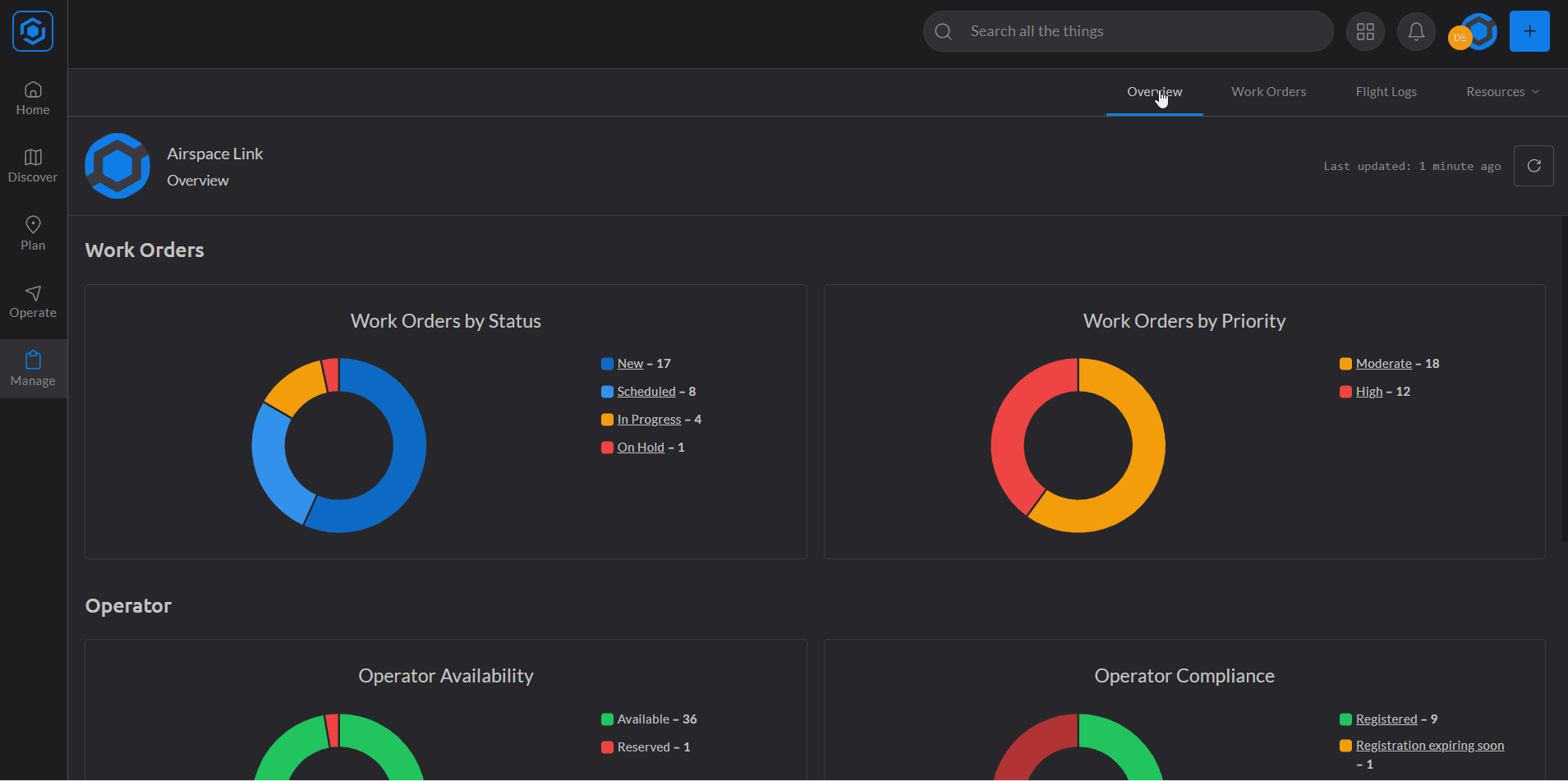Viewport: 1568px width, 781px height.
Task: Click the blue plus create button
Action: (x=1529, y=31)
